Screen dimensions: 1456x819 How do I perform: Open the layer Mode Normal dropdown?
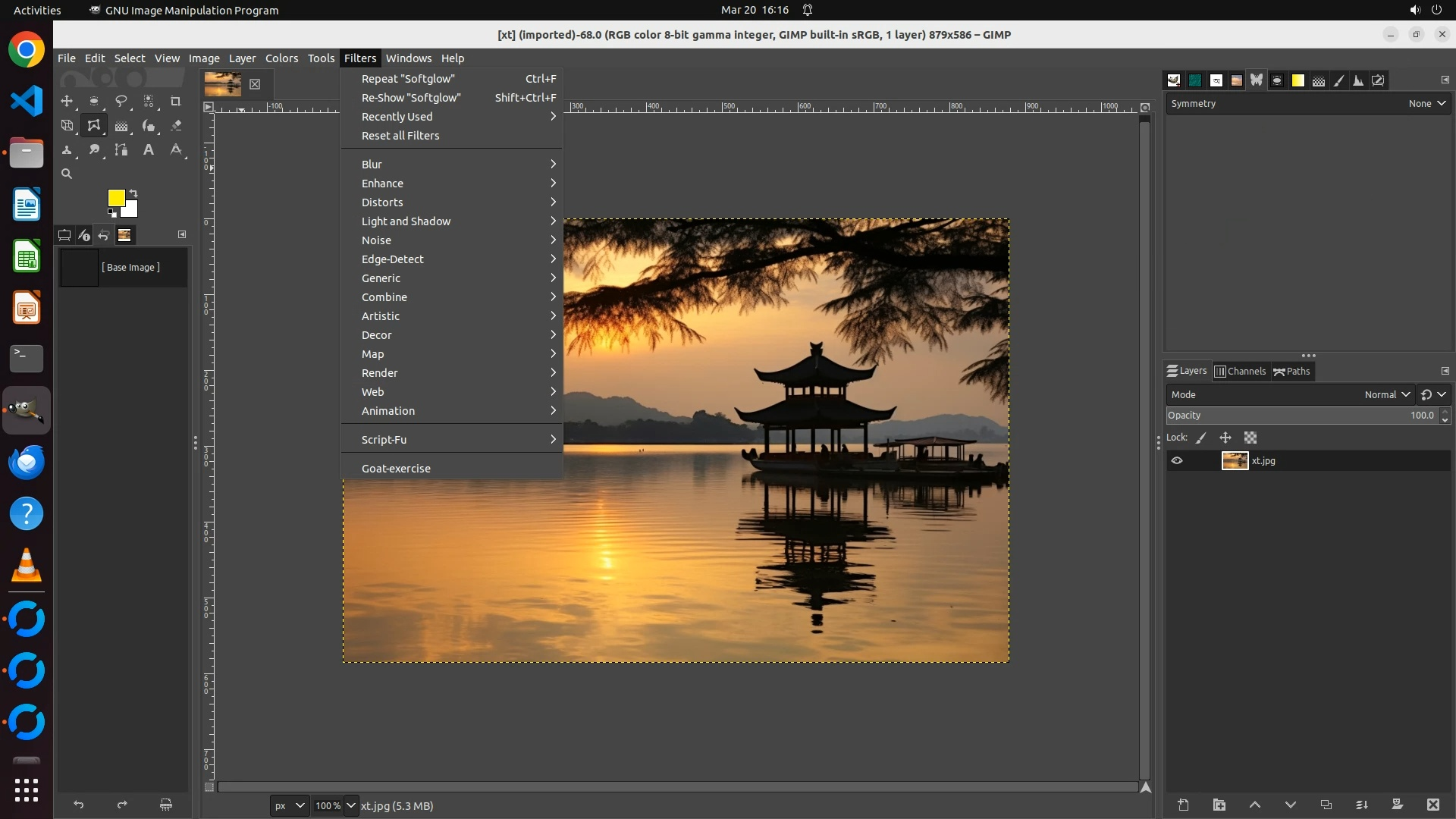[x=1386, y=395]
